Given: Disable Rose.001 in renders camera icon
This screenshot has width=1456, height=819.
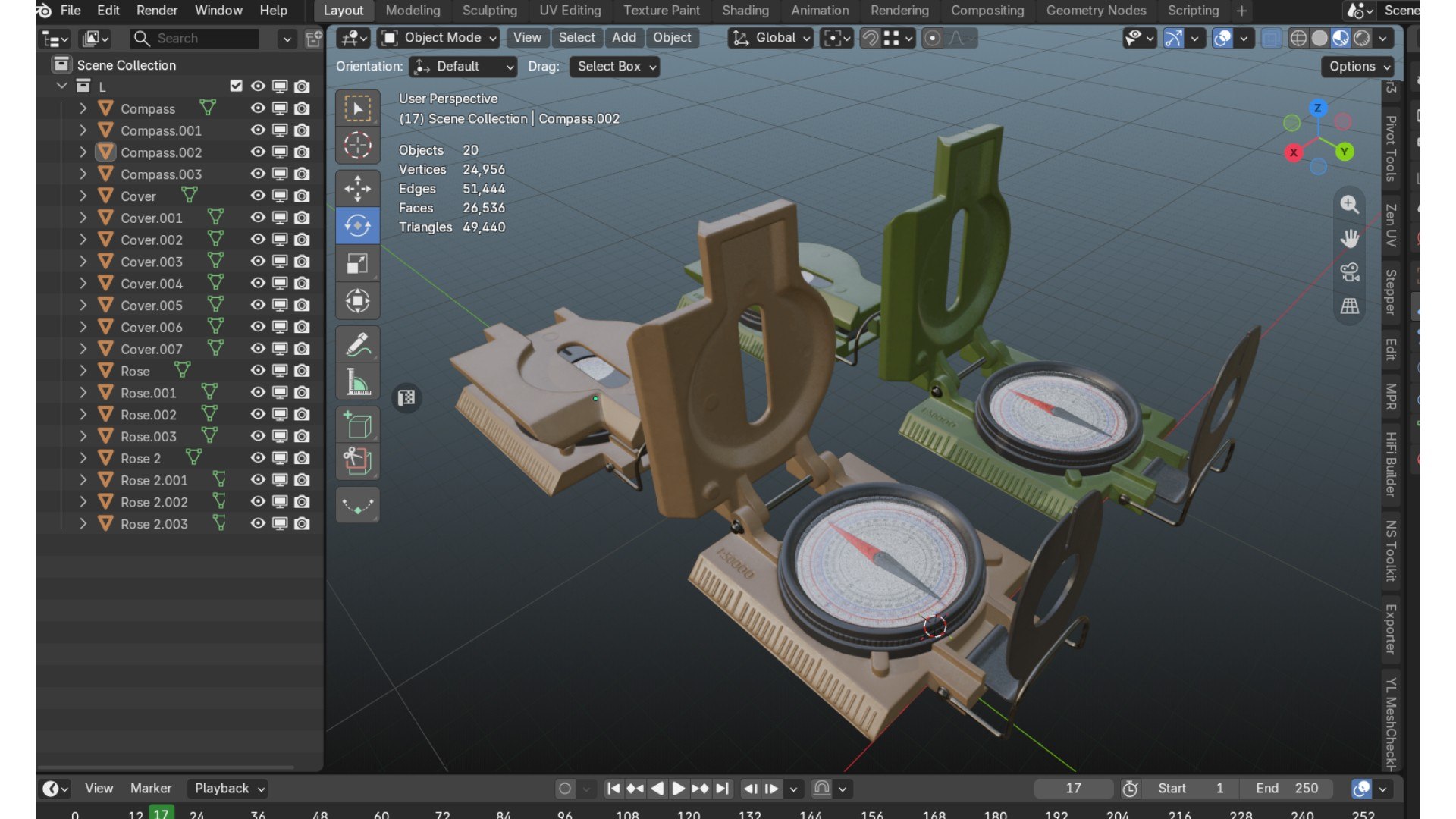Looking at the screenshot, I should (x=302, y=392).
